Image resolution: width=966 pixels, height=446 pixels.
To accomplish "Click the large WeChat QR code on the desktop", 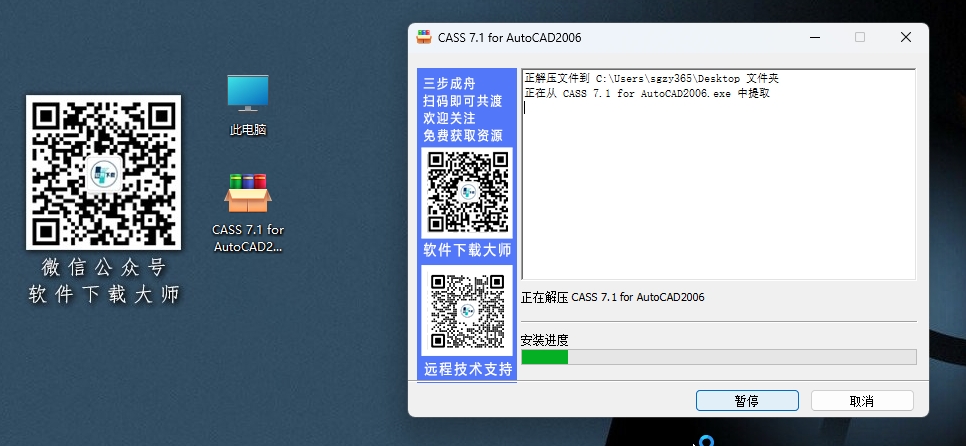I will [x=104, y=172].
